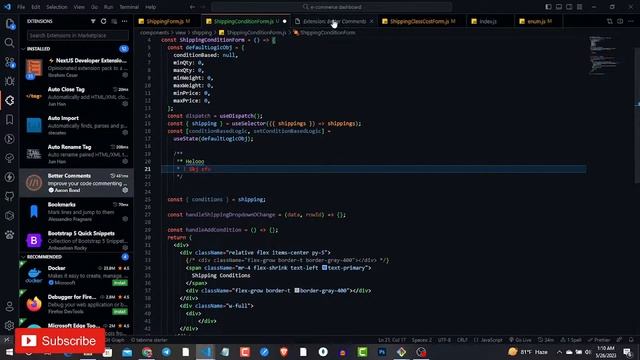Viewport: 640px width, 360px height.
Task: Click Go Live in status bar
Action: tap(520, 340)
